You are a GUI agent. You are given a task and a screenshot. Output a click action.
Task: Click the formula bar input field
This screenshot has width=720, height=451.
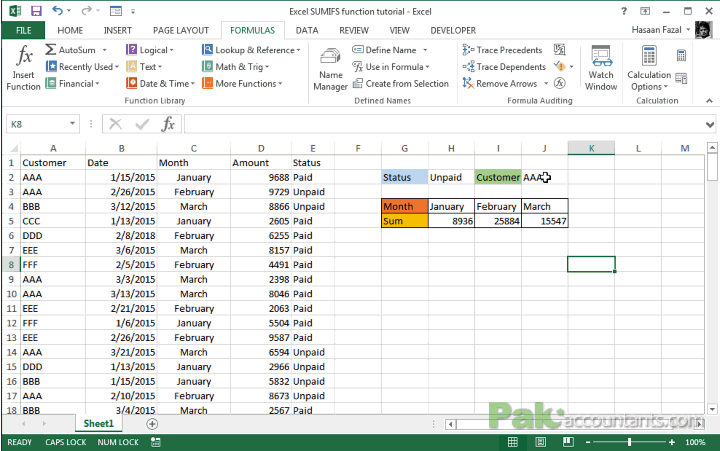coord(443,124)
